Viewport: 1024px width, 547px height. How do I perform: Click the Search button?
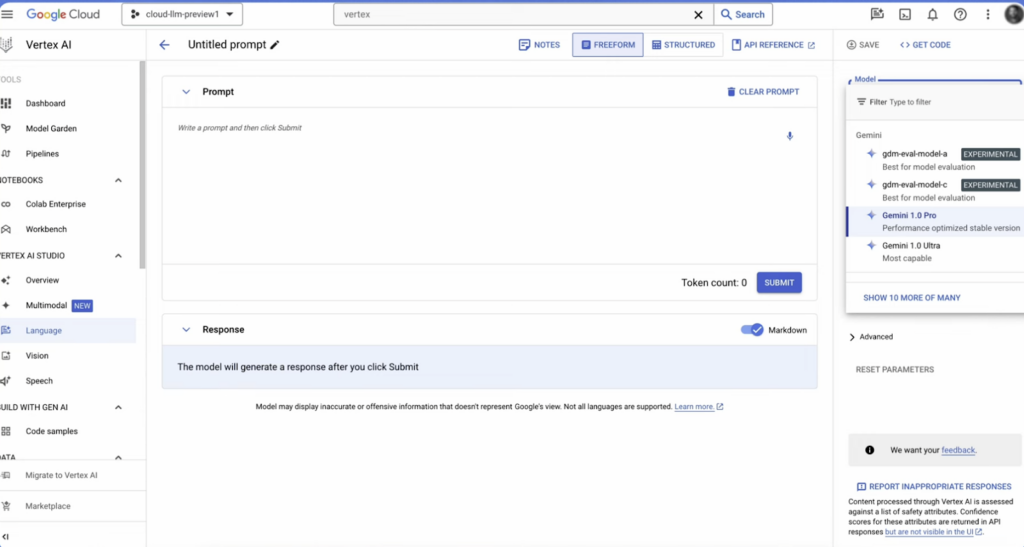[743, 14]
